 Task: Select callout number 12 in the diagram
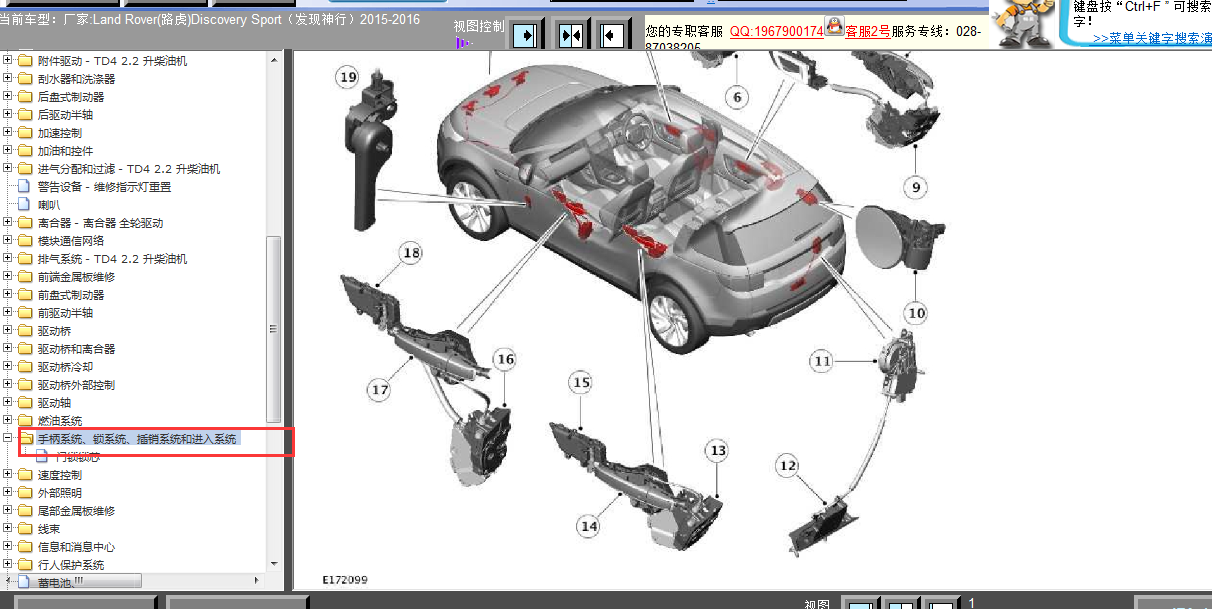coord(788,465)
